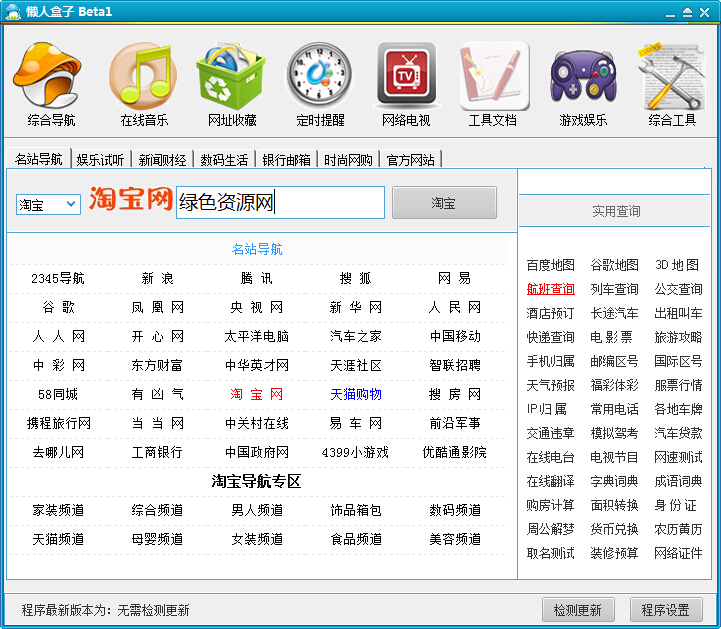This screenshot has width=721, height=629.
Task: Open the 百度地图 query link
Action: coord(550,265)
